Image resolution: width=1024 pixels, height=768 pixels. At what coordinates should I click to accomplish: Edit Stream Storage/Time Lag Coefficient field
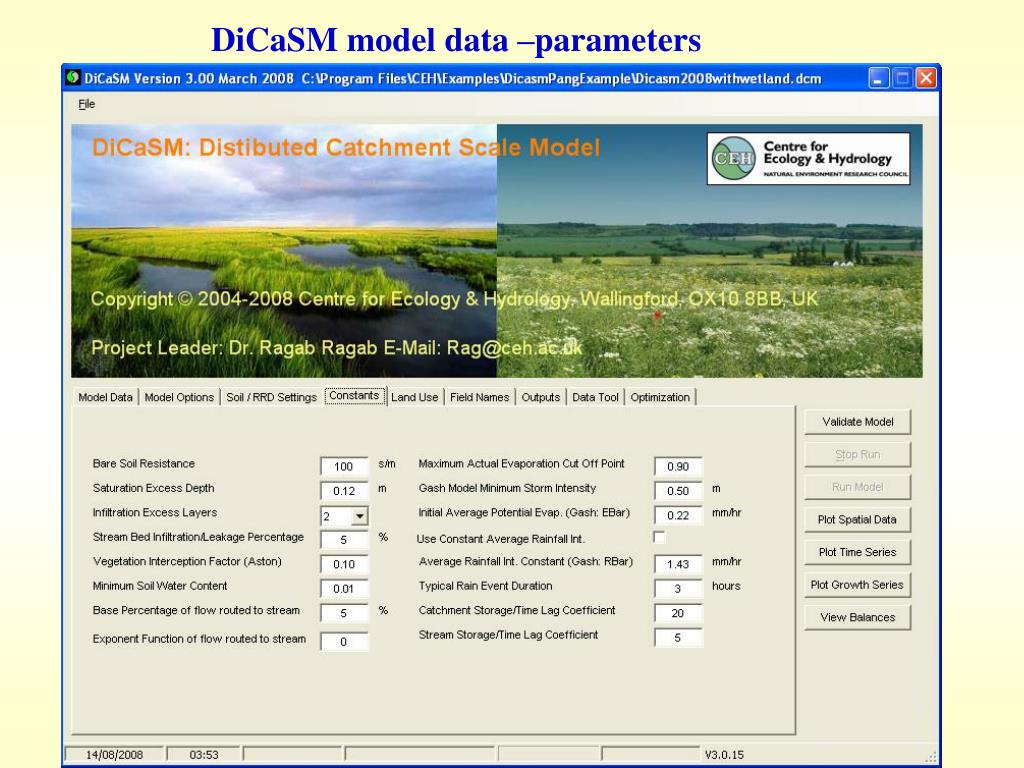tap(678, 638)
